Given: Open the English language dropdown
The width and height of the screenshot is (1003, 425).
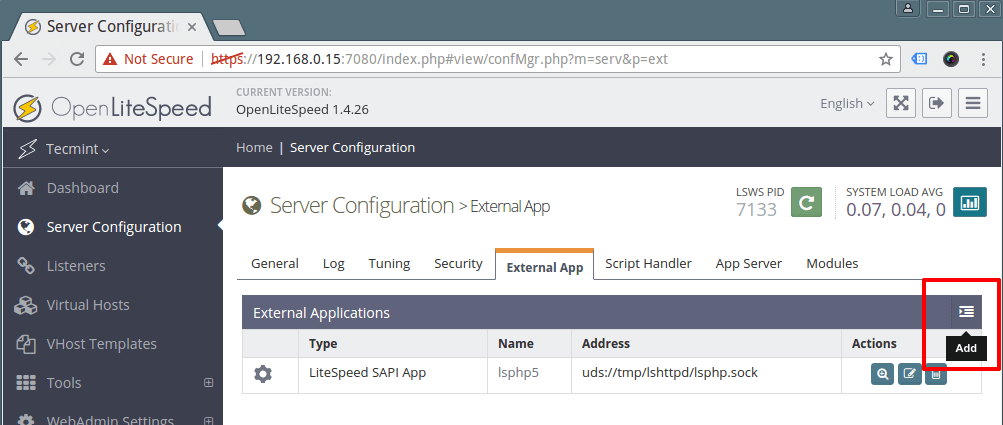Looking at the screenshot, I should coord(846,103).
